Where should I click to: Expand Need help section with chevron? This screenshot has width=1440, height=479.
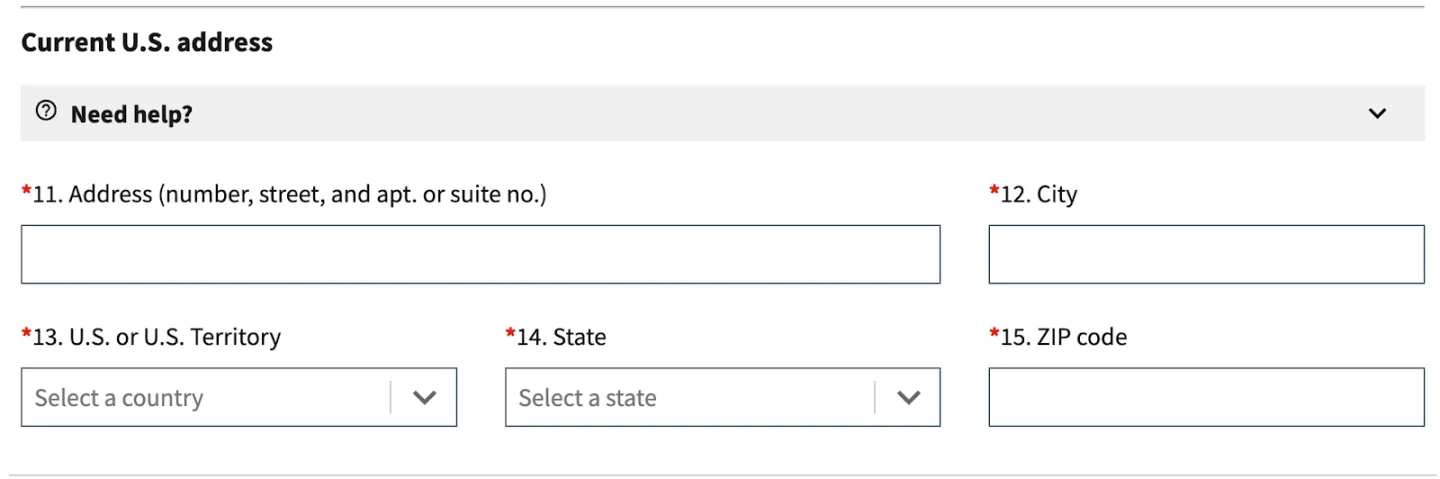tap(1377, 114)
